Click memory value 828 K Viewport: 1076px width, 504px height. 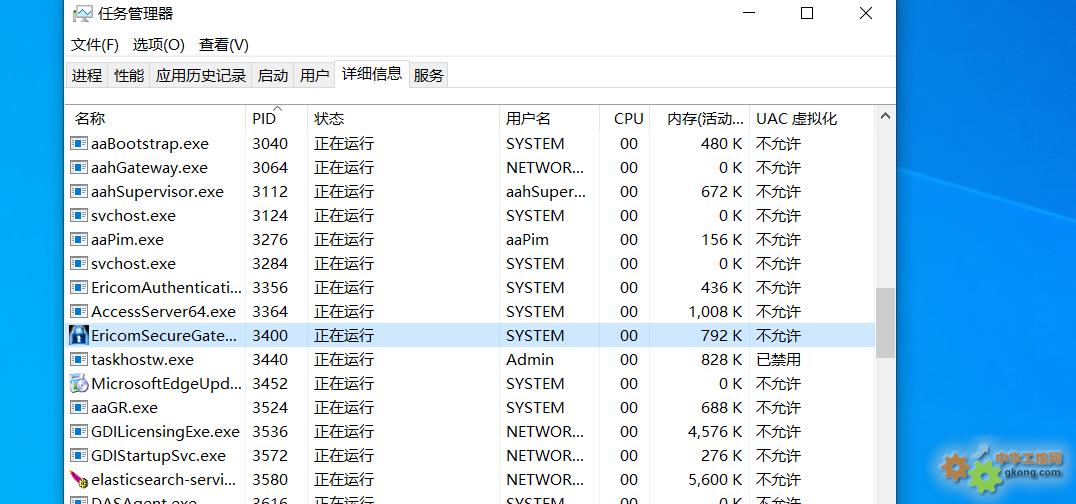click(722, 360)
